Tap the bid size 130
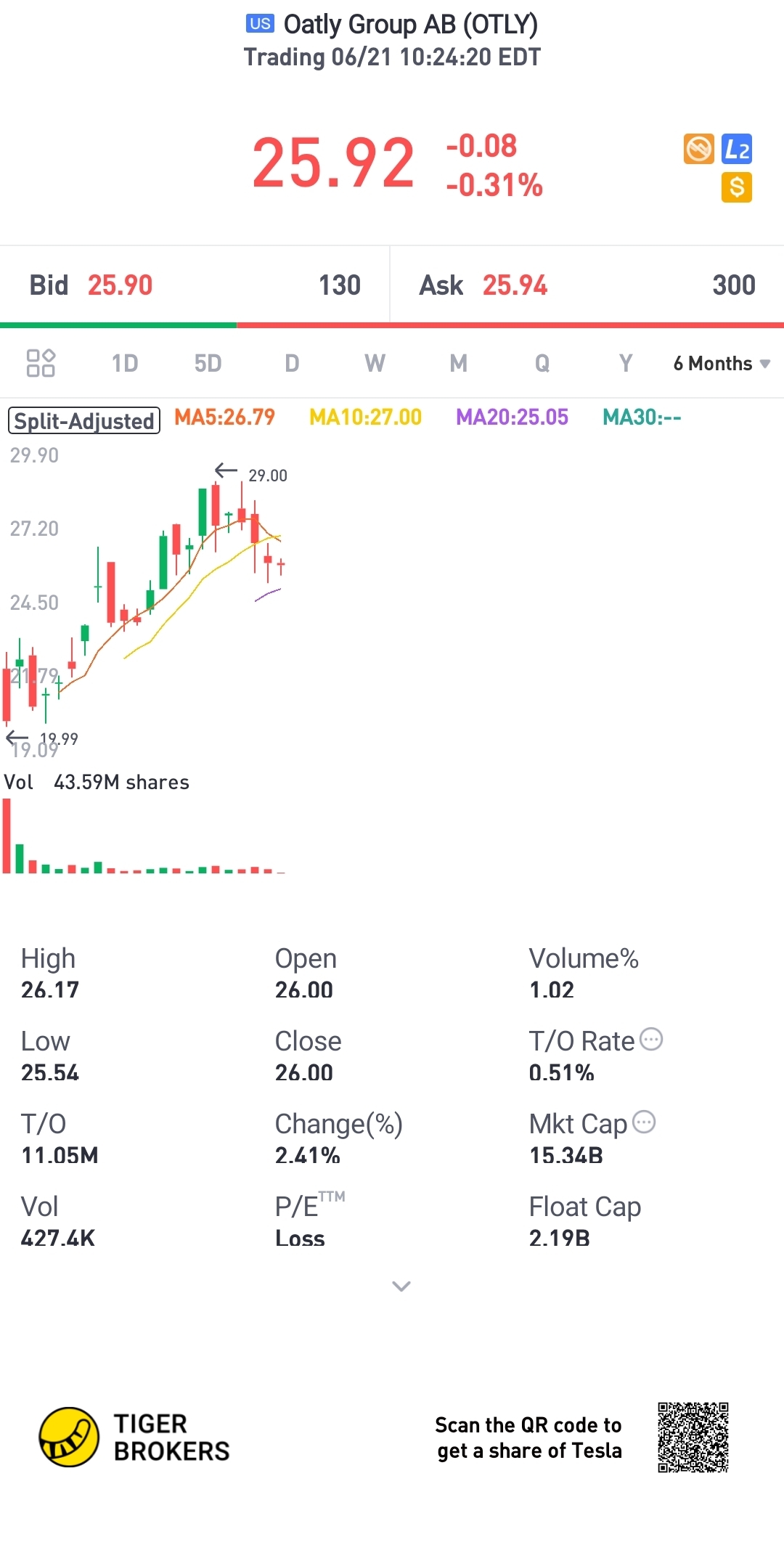784x1558 pixels. (340, 285)
